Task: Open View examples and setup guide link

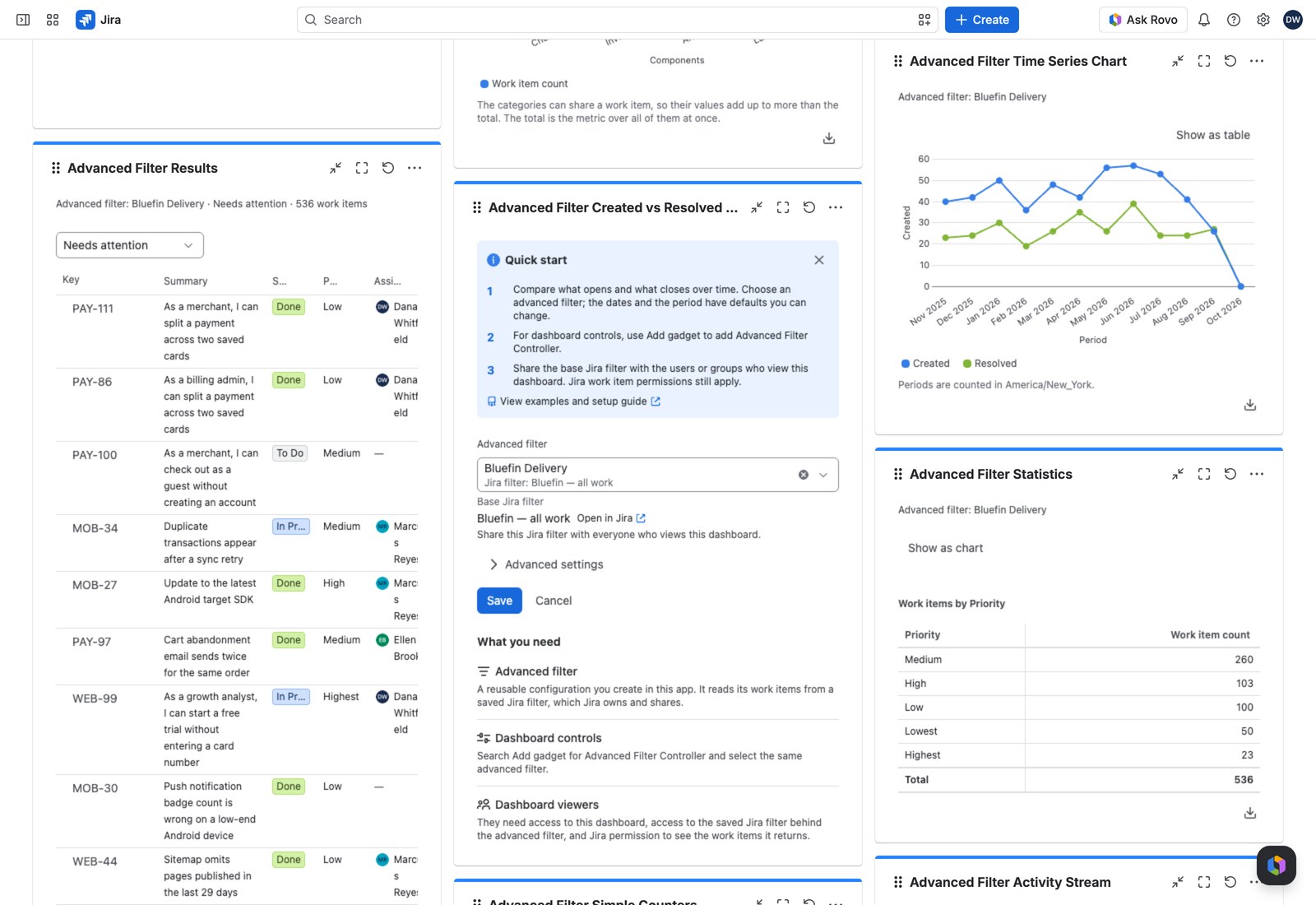Action: click(573, 401)
